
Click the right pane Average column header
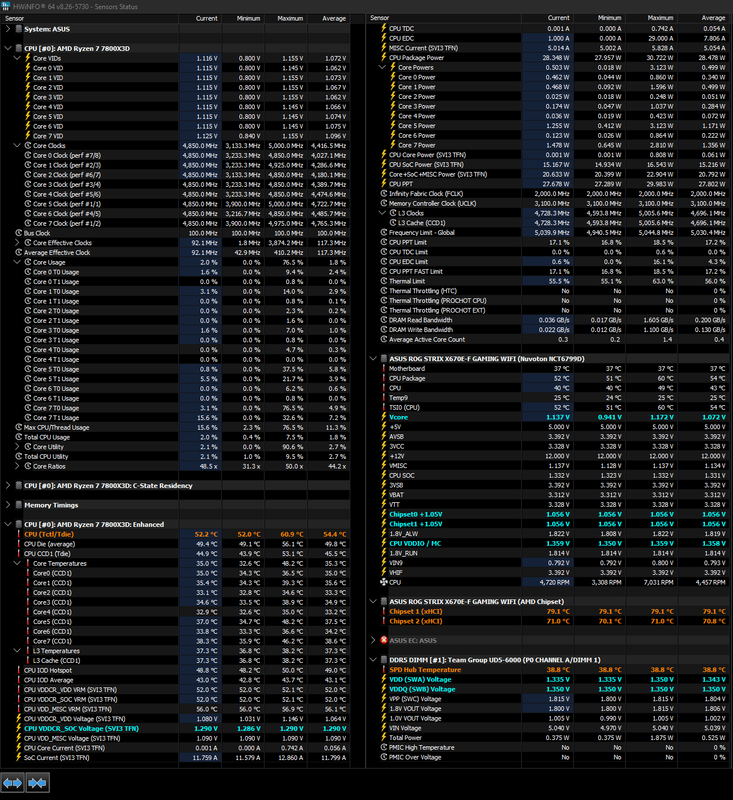pos(704,18)
